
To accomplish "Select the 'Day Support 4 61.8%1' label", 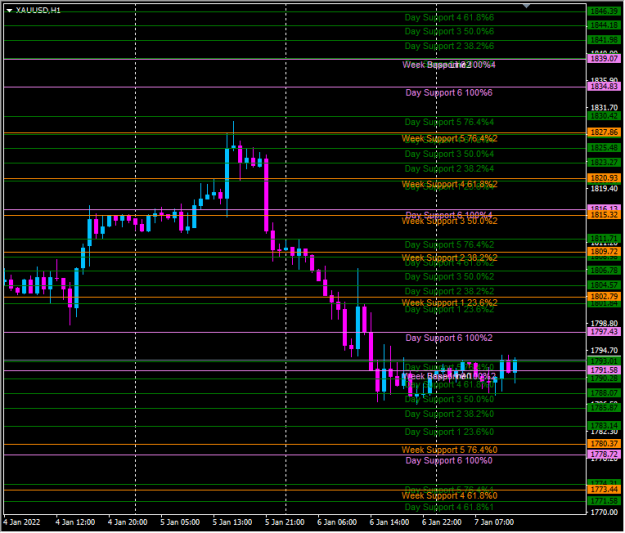I will [x=449, y=507].
